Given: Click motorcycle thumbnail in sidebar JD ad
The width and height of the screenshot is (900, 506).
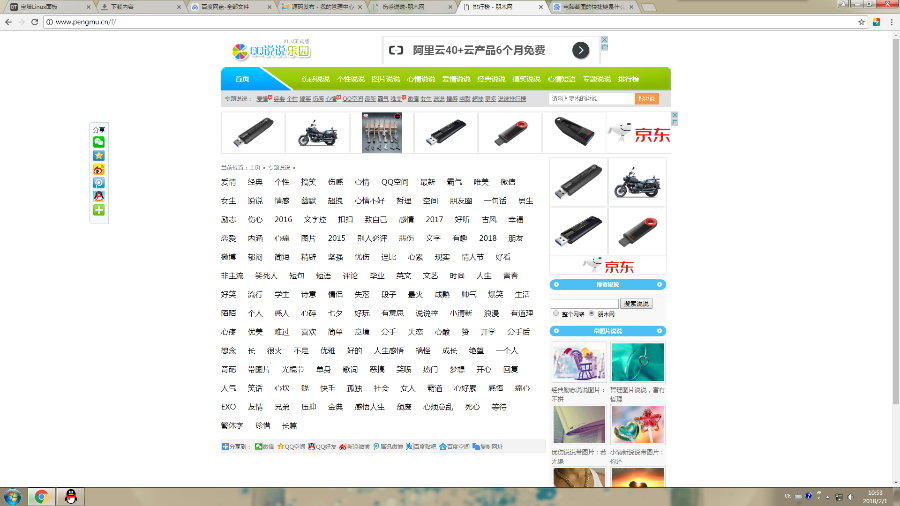Looking at the screenshot, I should click(637, 182).
